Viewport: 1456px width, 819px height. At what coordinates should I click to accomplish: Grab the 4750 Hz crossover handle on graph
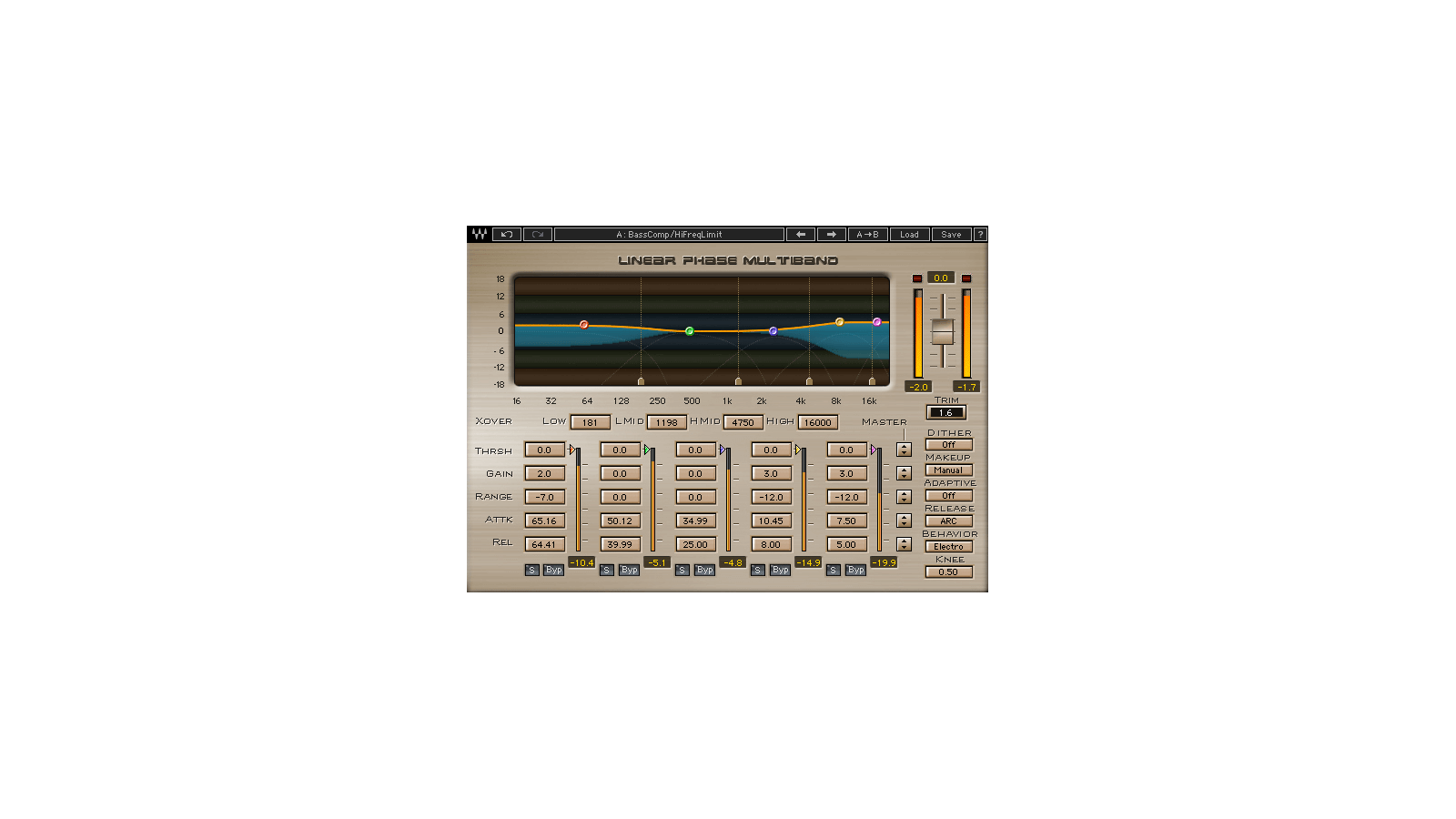[x=809, y=381]
